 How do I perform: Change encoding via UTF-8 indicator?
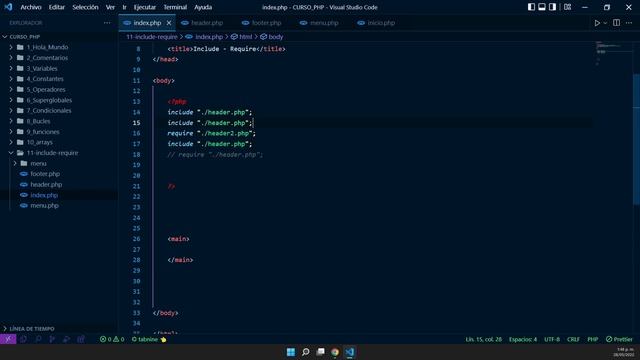(x=552, y=339)
